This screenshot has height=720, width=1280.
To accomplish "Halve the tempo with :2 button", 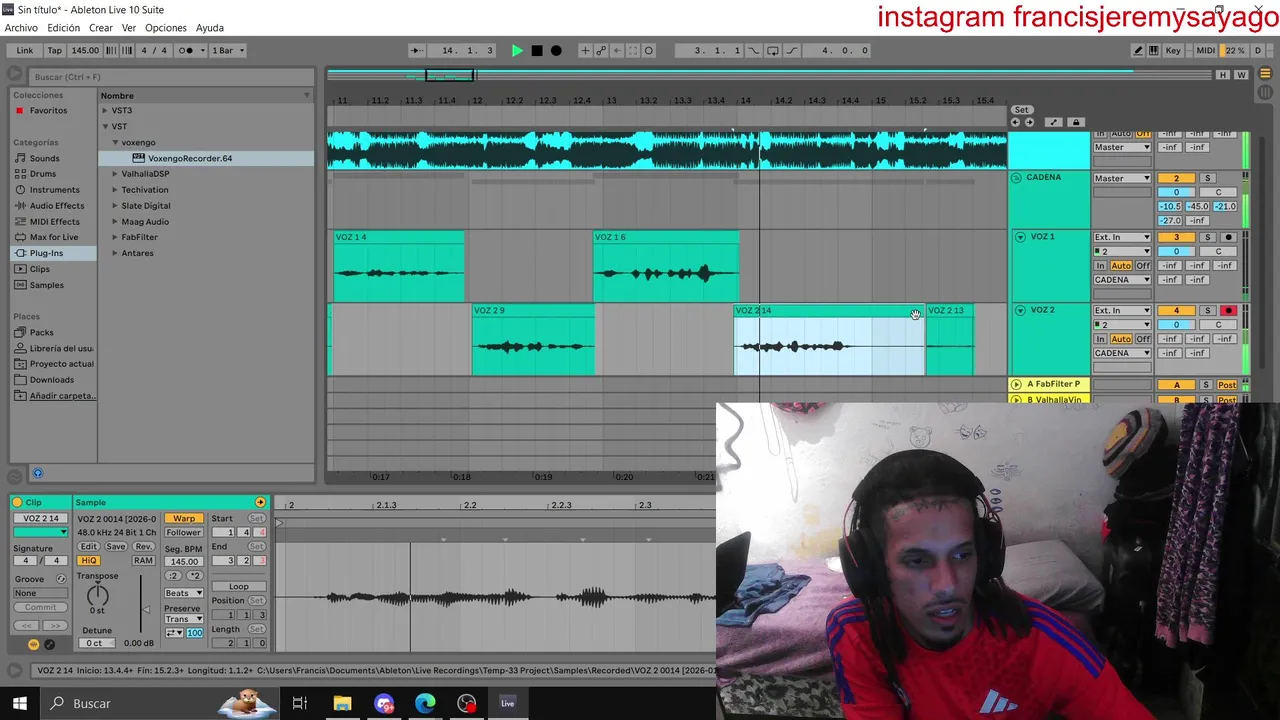I will [174, 576].
